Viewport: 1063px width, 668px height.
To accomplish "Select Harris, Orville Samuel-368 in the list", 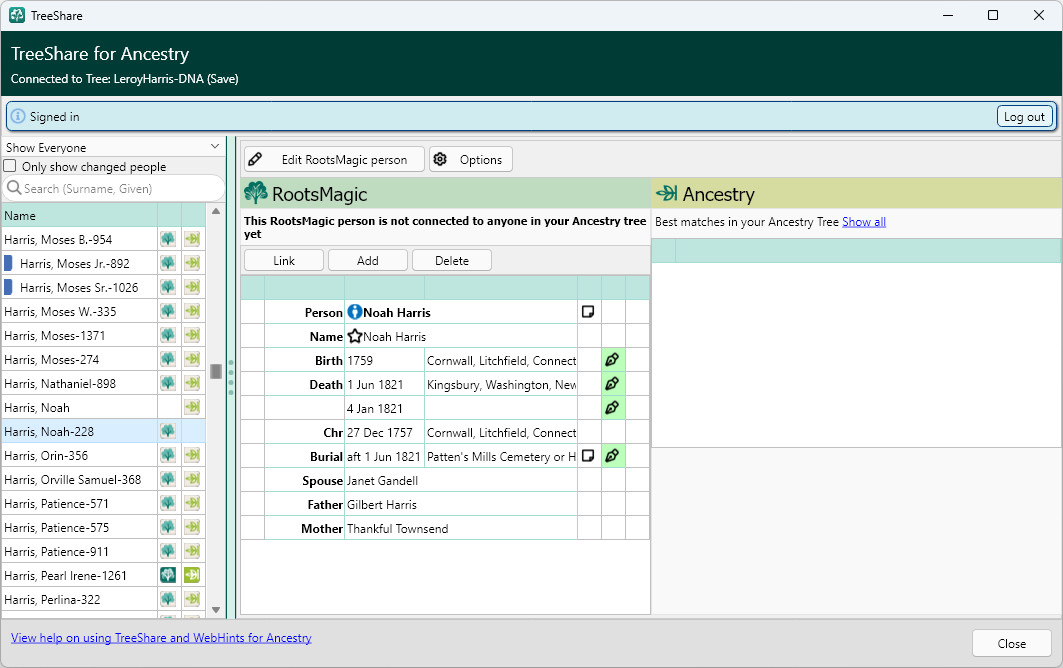I will [x=79, y=479].
